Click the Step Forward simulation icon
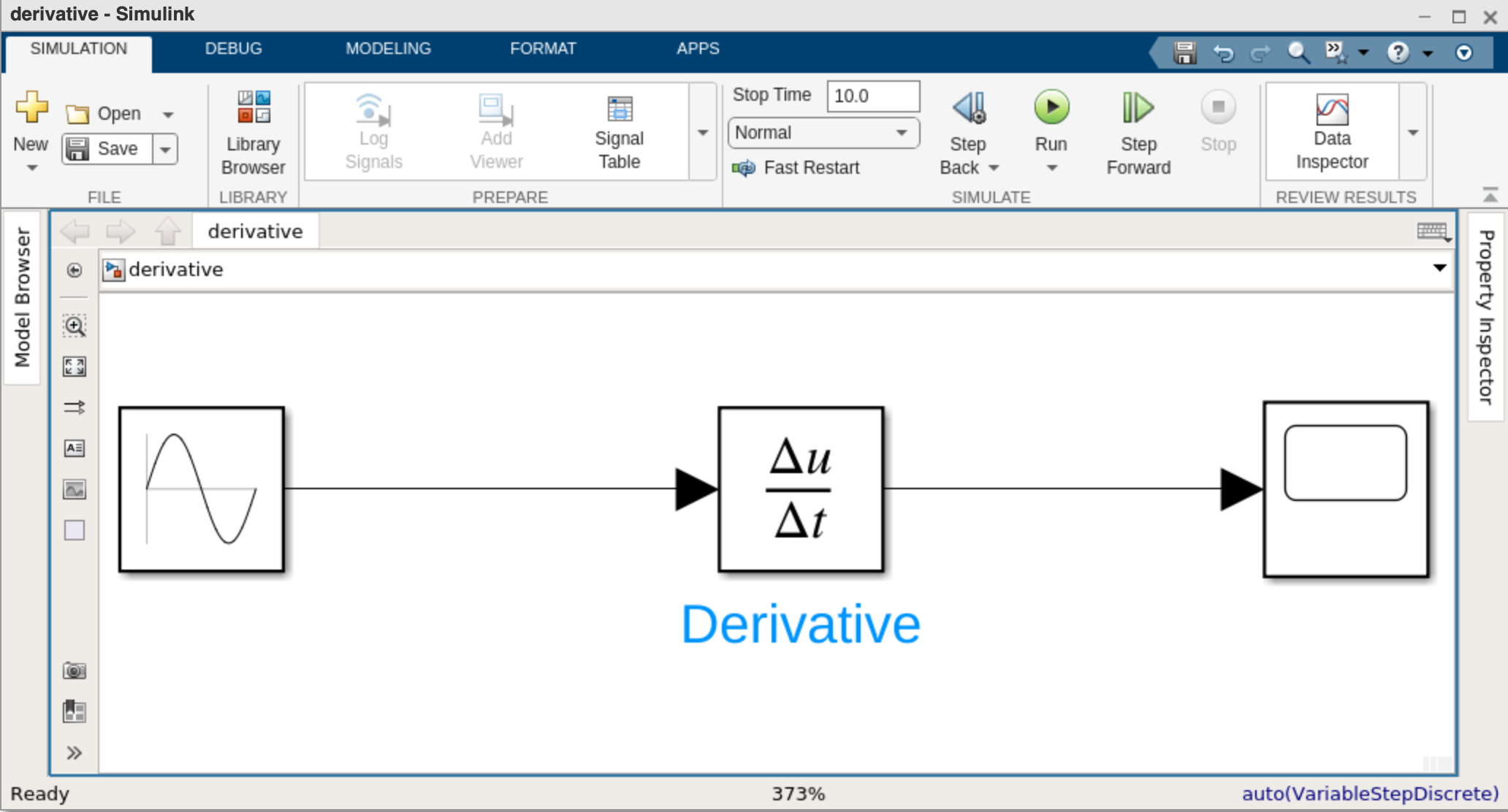 (x=1137, y=131)
